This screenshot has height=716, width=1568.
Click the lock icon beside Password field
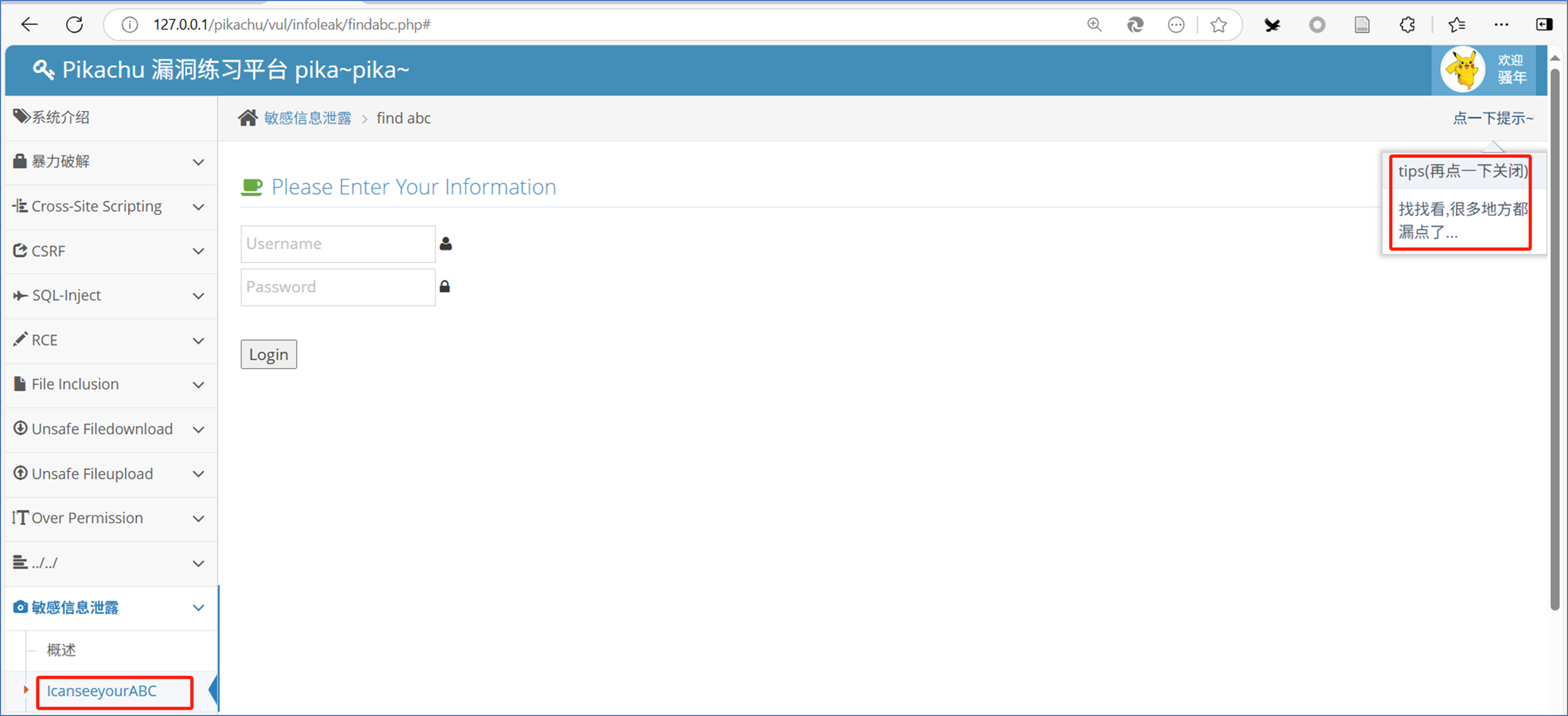[x=444, y=286]
